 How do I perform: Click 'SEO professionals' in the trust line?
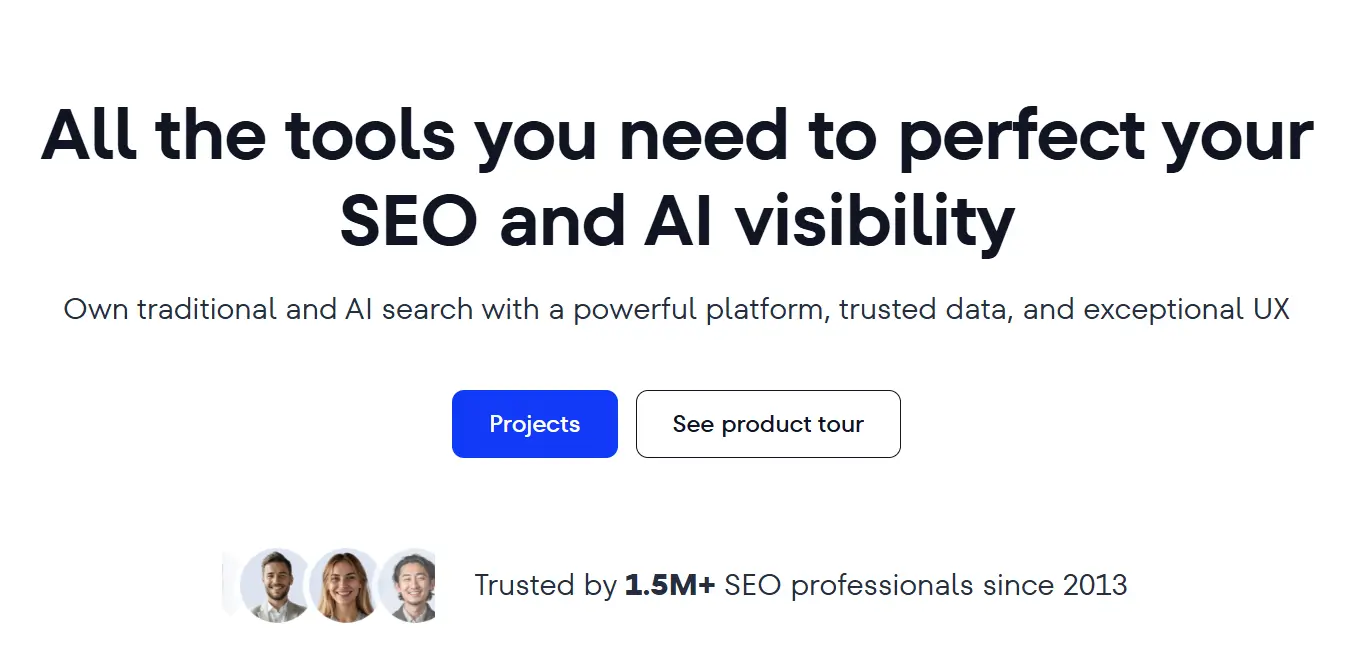(848, 585)
